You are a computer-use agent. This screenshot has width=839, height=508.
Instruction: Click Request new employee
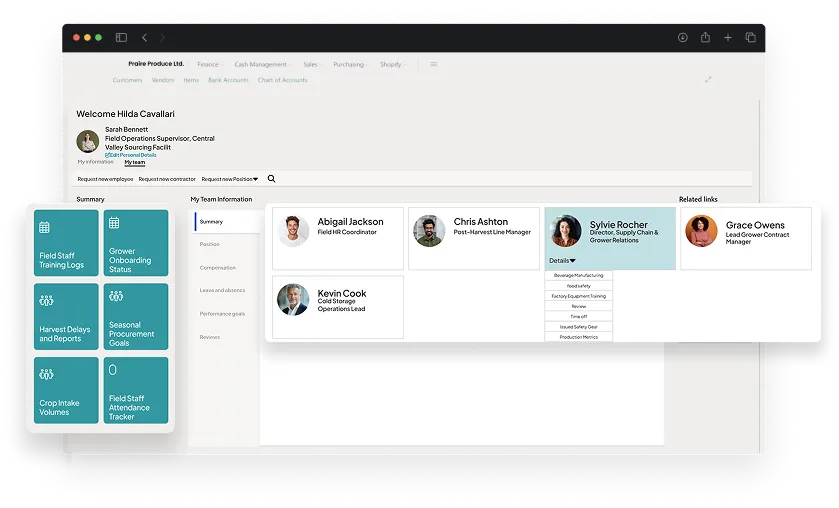[x=105, y=179]
